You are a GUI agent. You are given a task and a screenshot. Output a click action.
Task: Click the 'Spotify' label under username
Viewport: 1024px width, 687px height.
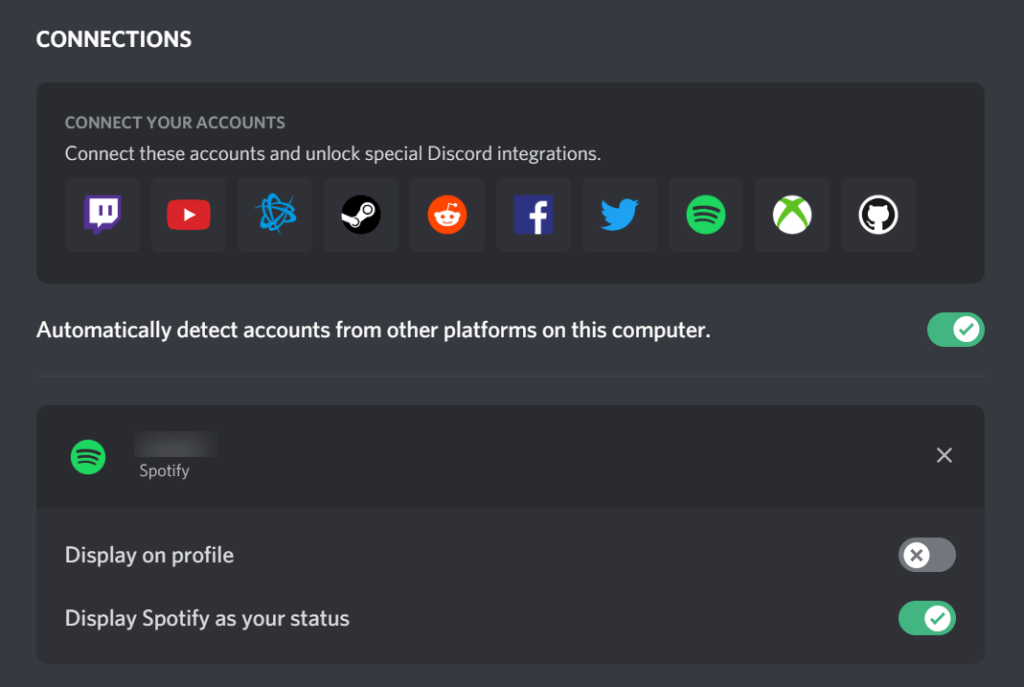(165, 471)
